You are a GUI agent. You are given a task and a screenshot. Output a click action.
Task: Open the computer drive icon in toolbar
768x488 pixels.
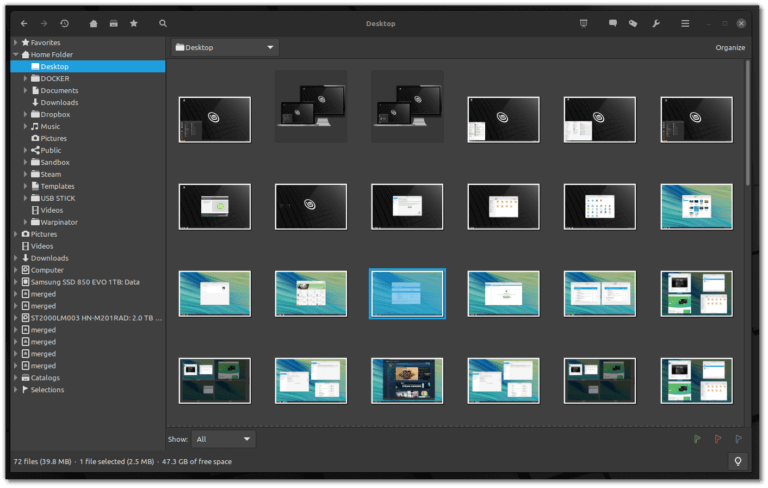coord(114,24)
